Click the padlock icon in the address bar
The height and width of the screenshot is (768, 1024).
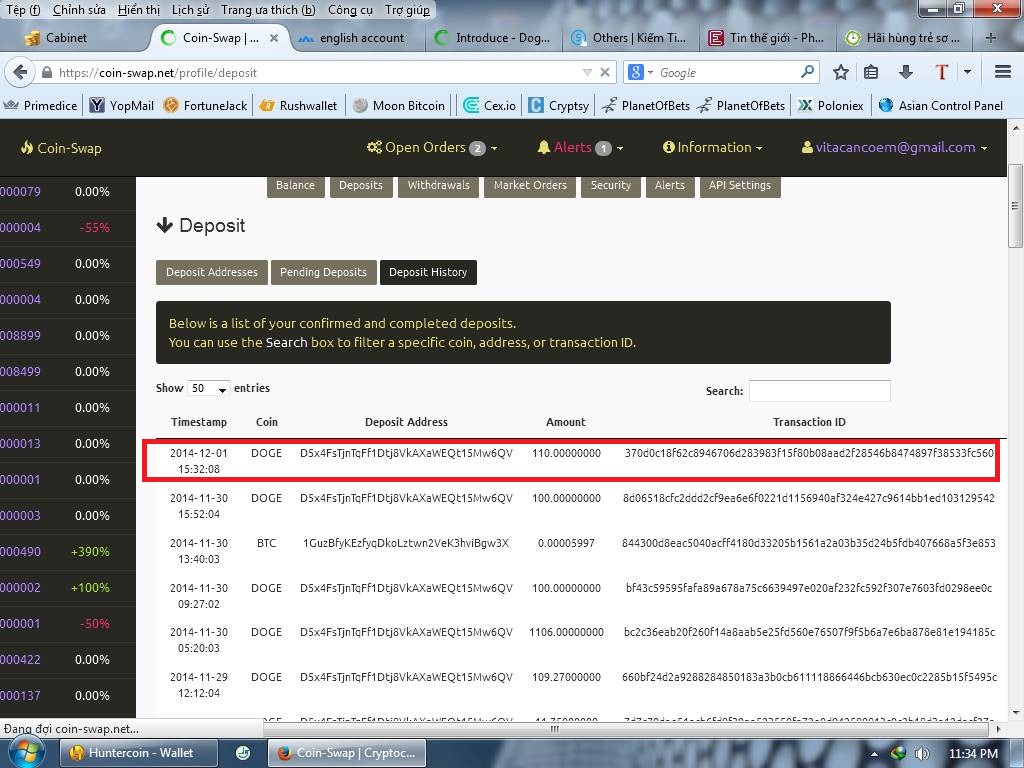point(49,72)
